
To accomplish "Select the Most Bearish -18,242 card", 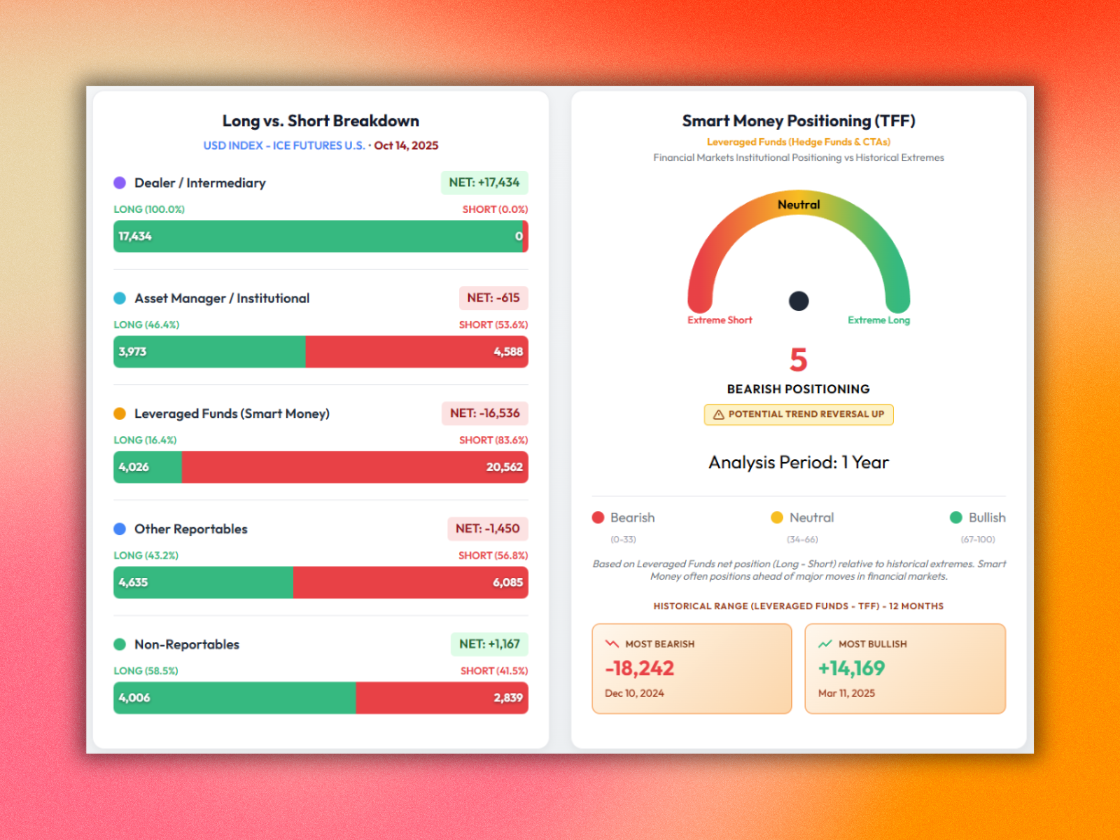I will (x=691, y=669).
